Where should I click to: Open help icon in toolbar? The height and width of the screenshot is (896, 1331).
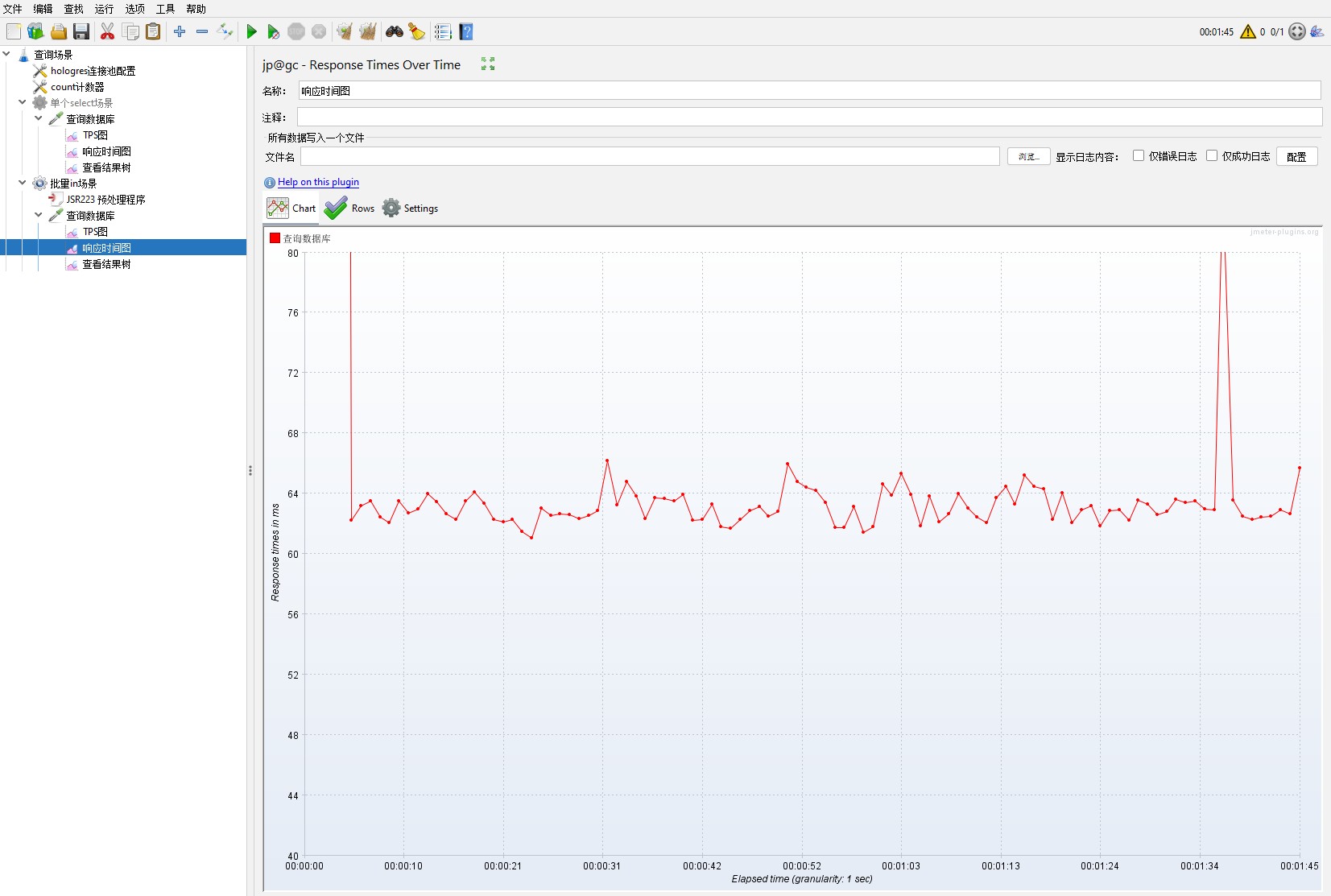pos(466,31)
